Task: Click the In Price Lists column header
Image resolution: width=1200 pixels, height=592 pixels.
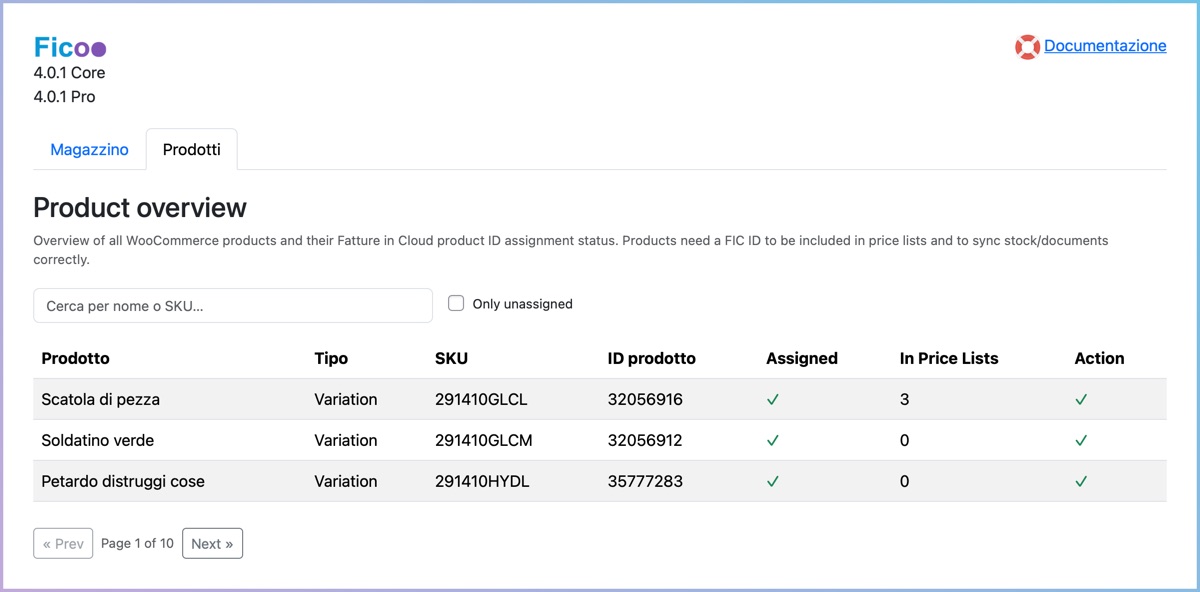Action: 948,358
